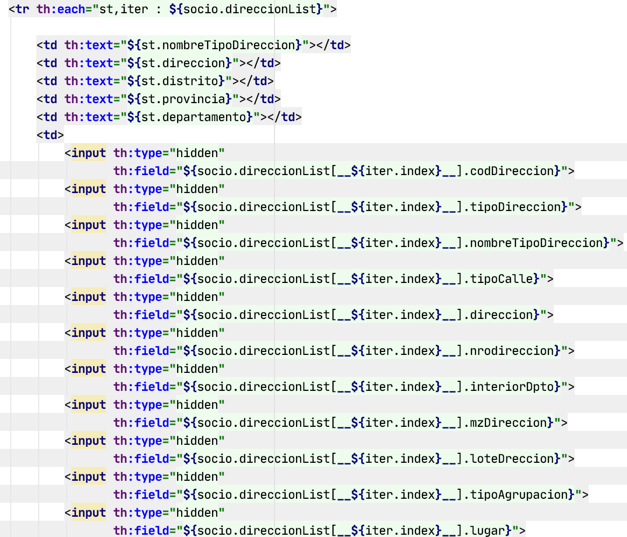This screenshot has width=627, height=537.
Task: Click the input tag above the lugar field
Action: [88, 513]
